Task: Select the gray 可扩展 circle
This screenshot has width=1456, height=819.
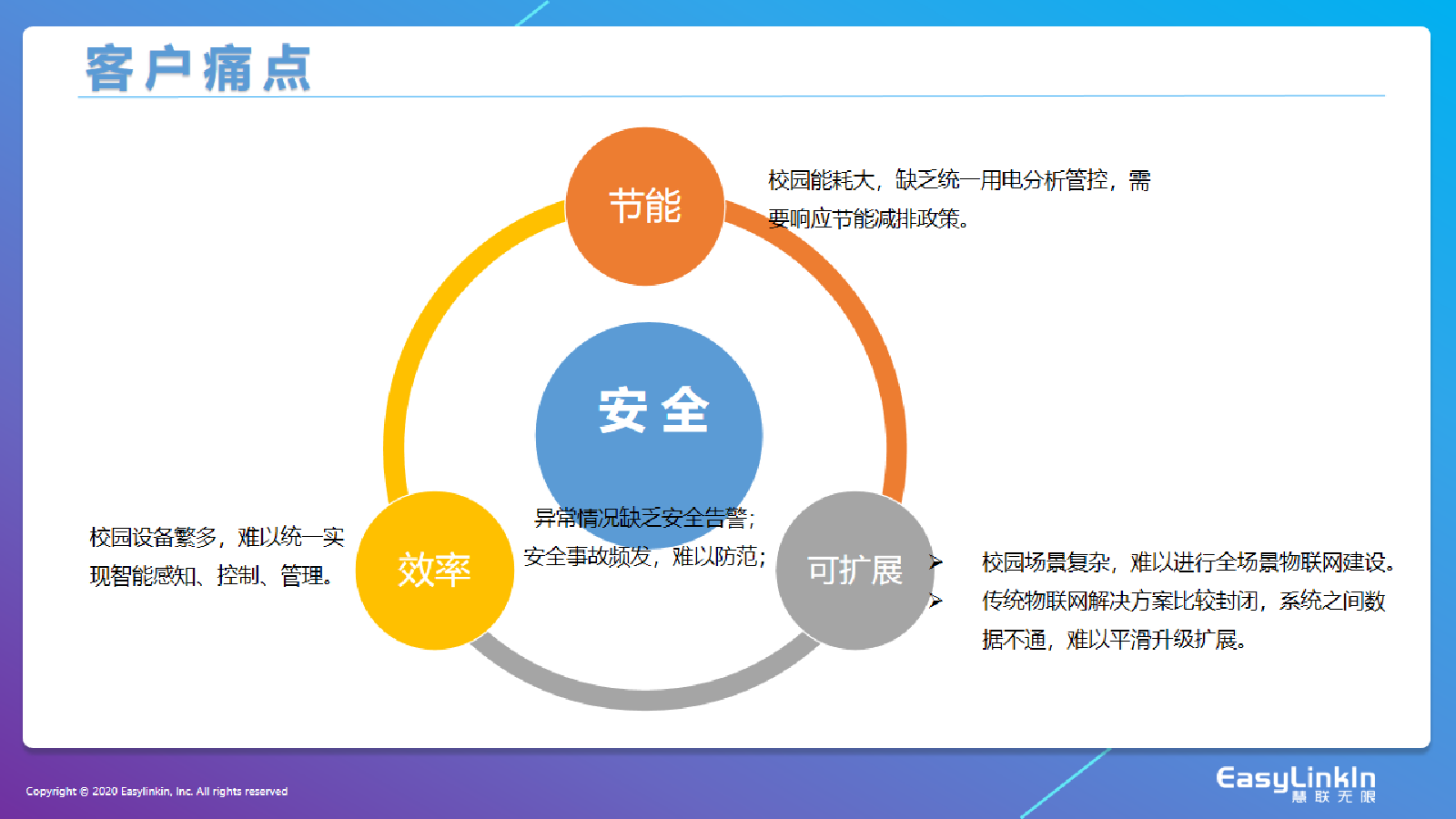Action: (x=855, y=571)
